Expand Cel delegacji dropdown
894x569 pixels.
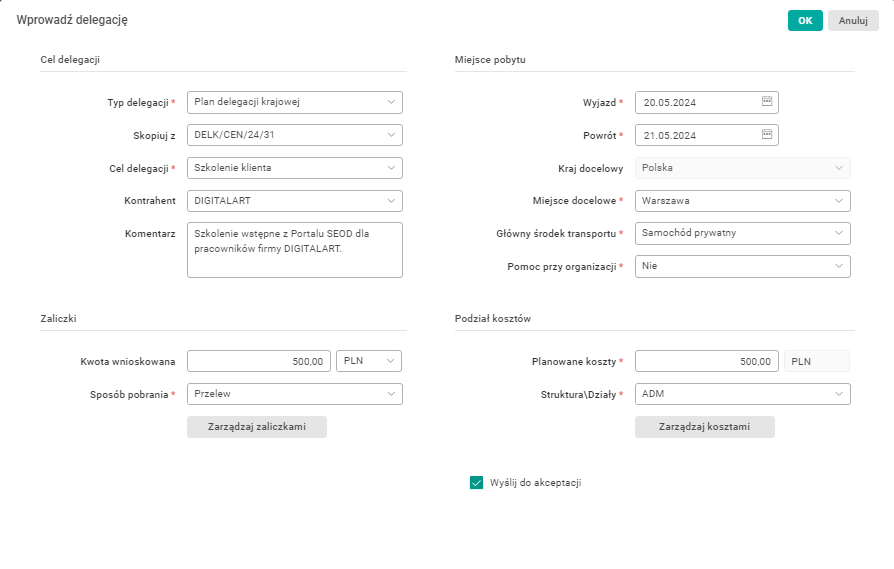[390, 167]
